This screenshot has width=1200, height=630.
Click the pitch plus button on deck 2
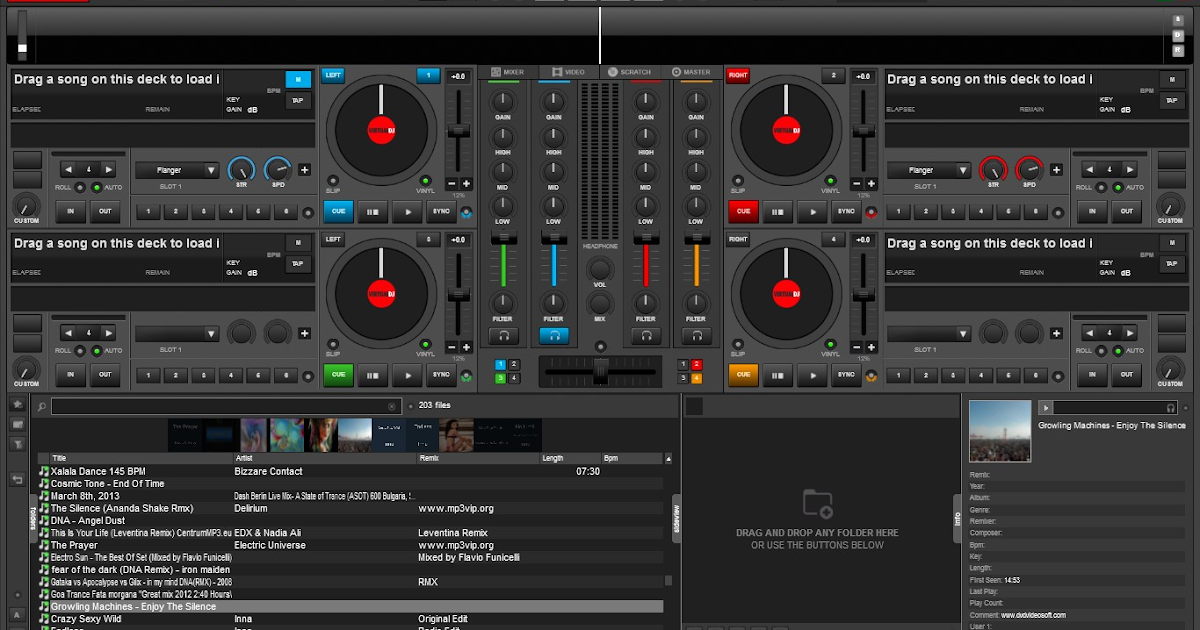point(871,183)
